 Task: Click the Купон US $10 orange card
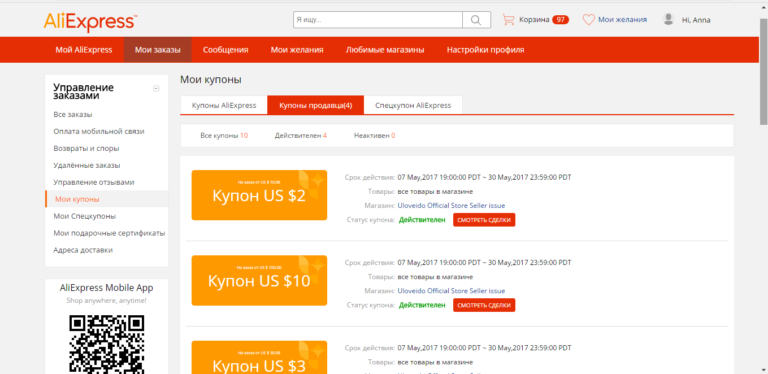click(x=259, y=280)
